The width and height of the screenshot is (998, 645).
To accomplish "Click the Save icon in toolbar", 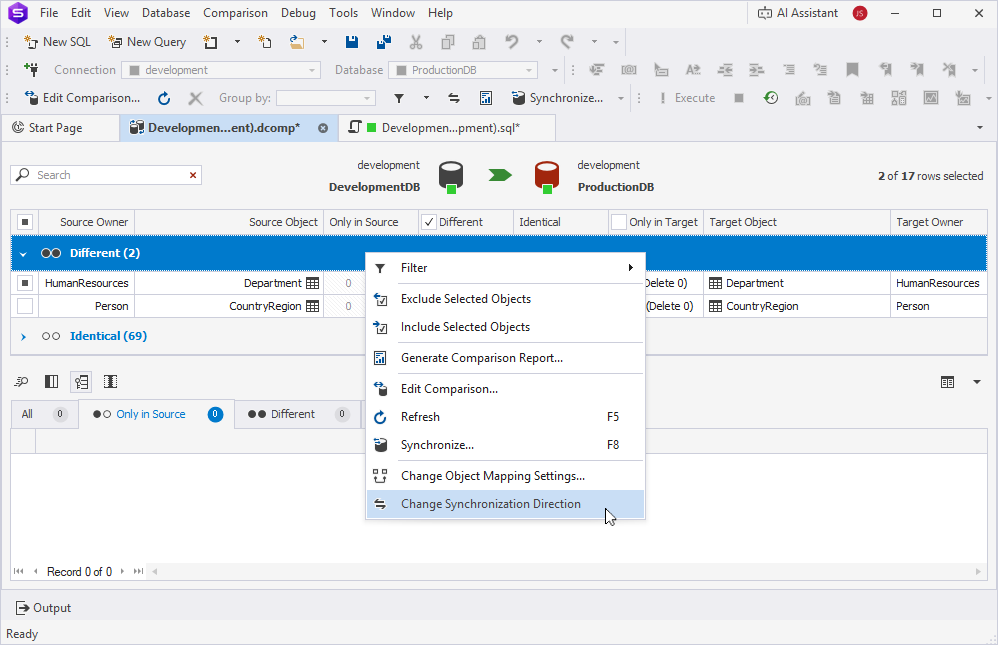I will pyautogui.click(x=352, y=42).
